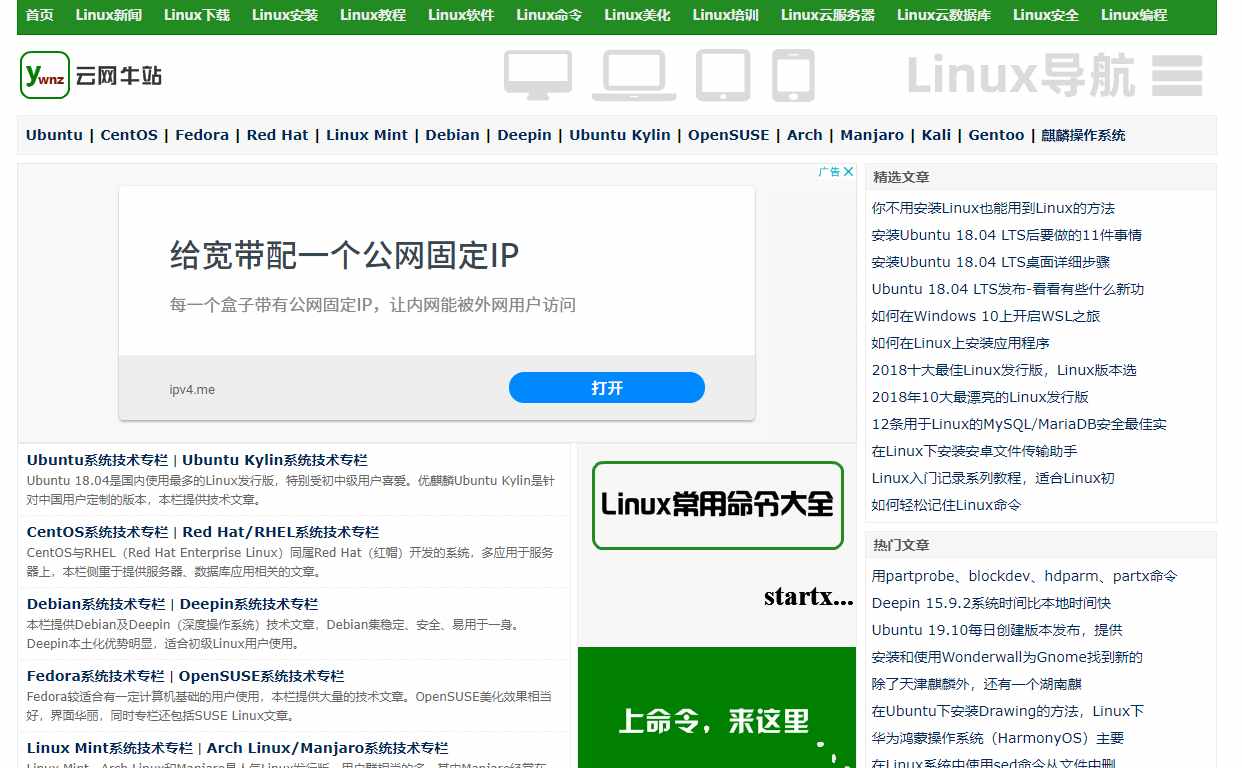Open Ubuntu Kylin系统技术专栏 link
Image resolution: width=1242 pixels, height=768 pixels.
tap(275, 460)
